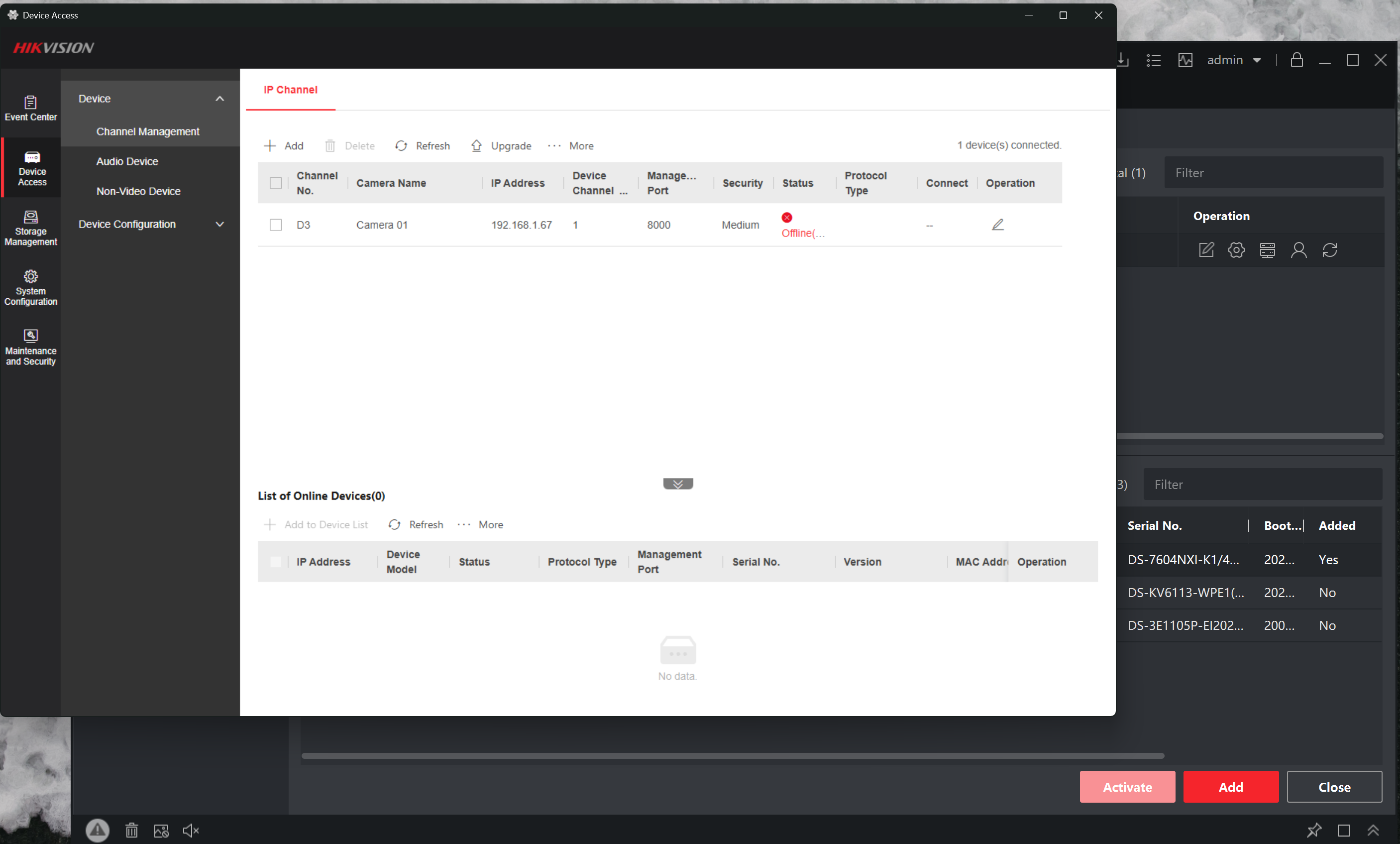Open More options above channel table
This screenshot has width=1400, height=844.
(570, 145)
